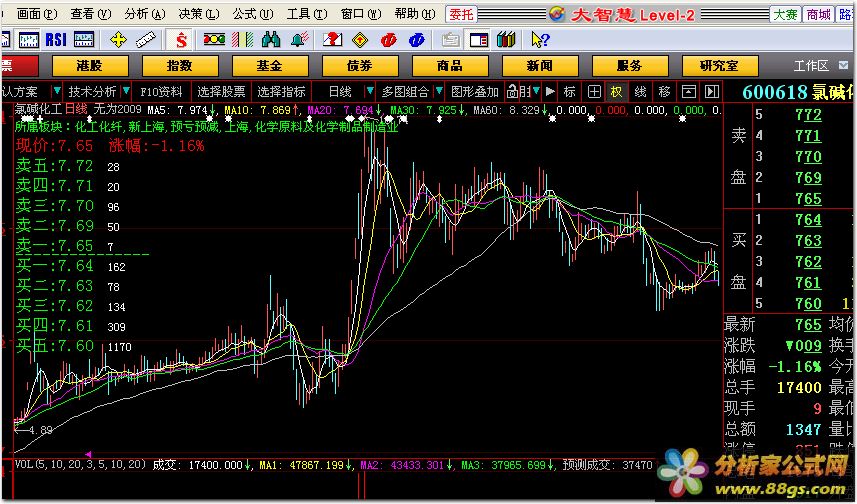This screenshot has height=504, width=857.
Task: Expand the 技术分析 dropdown arrow
Action: coord(126,92)
